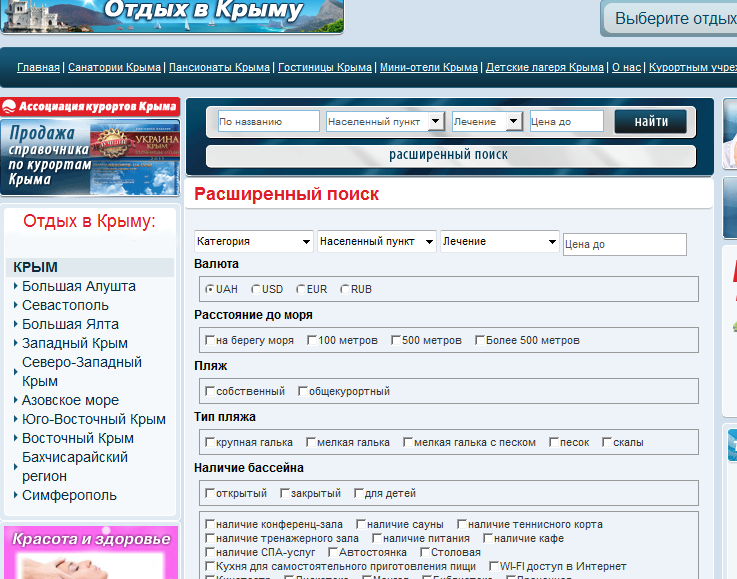Open the Населенный пункт dropdown in top search bar
The width and height of the screenshot is (737, 579).
[385, 121]
